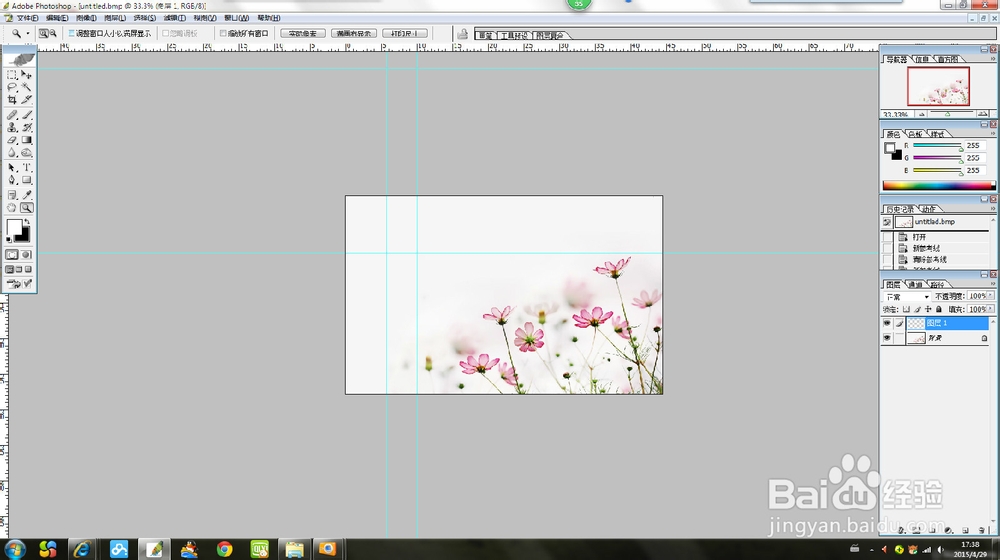
Task: Open the file browser icon in options bar
Action: coord(462,34)
